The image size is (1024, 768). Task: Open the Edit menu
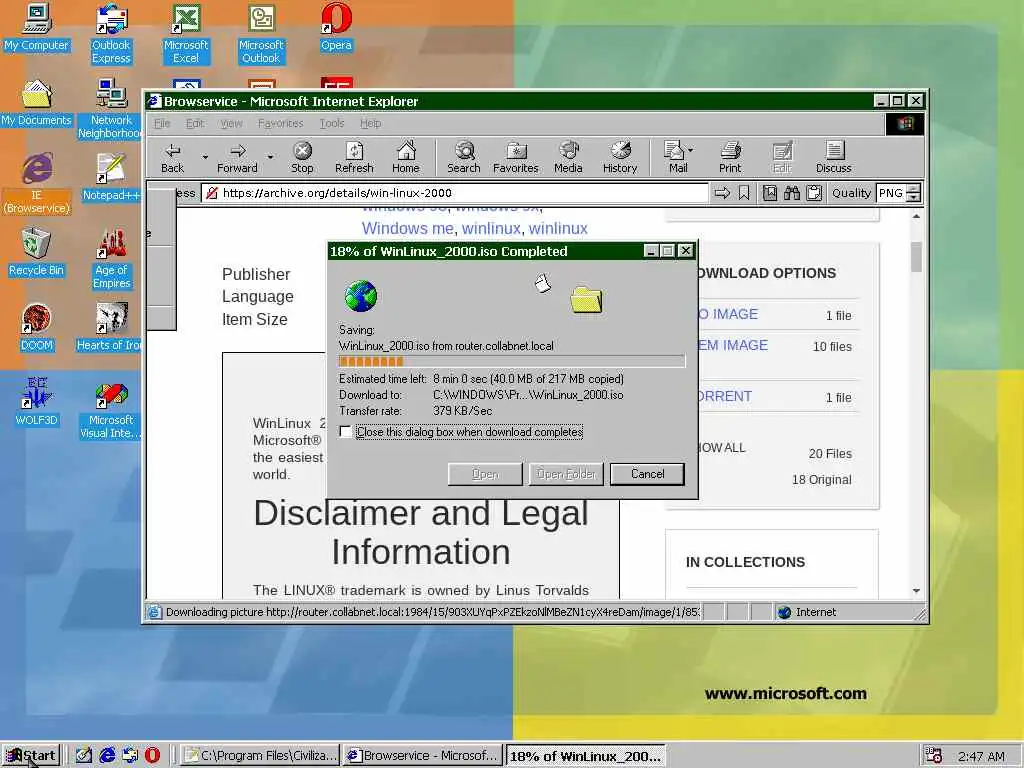(195, 123)
